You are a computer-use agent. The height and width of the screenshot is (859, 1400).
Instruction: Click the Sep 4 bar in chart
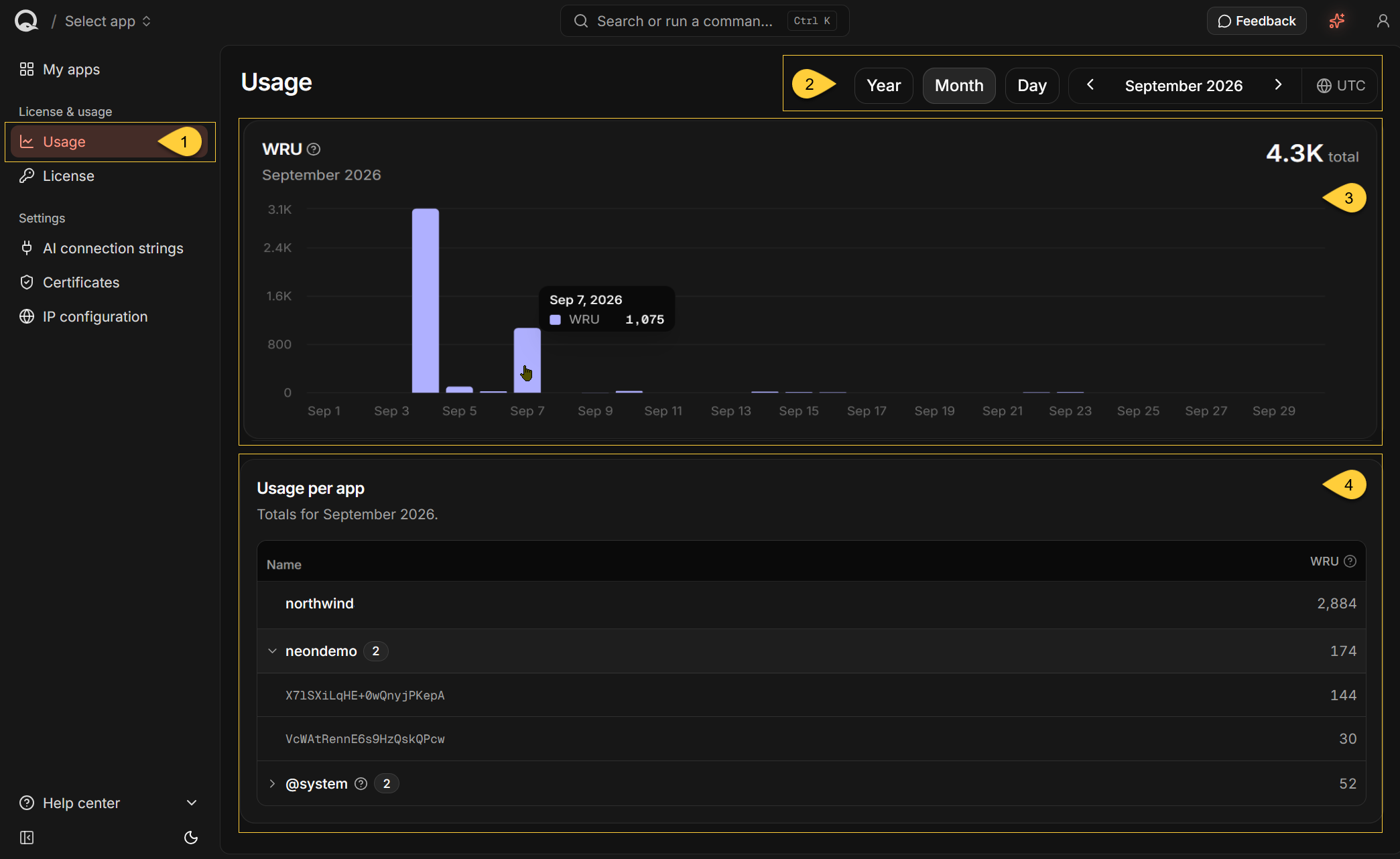426,300
